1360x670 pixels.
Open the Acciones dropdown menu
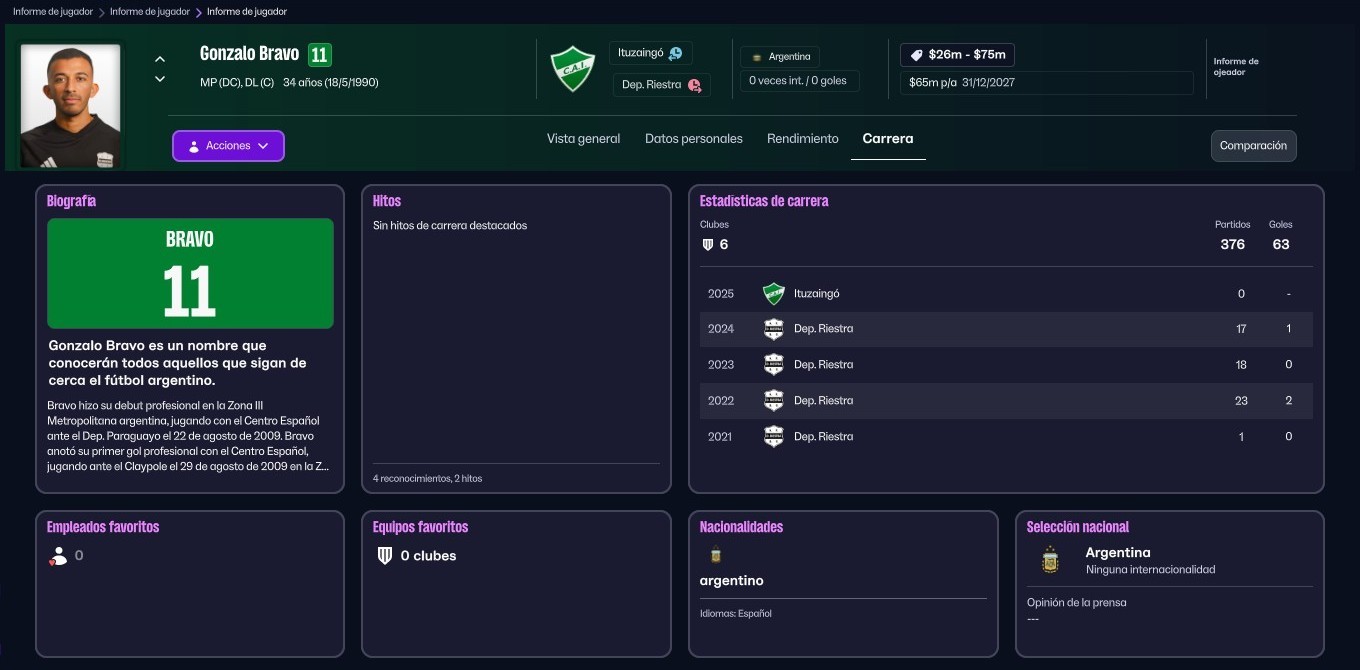pyautogui.click(x=228, y=146)
